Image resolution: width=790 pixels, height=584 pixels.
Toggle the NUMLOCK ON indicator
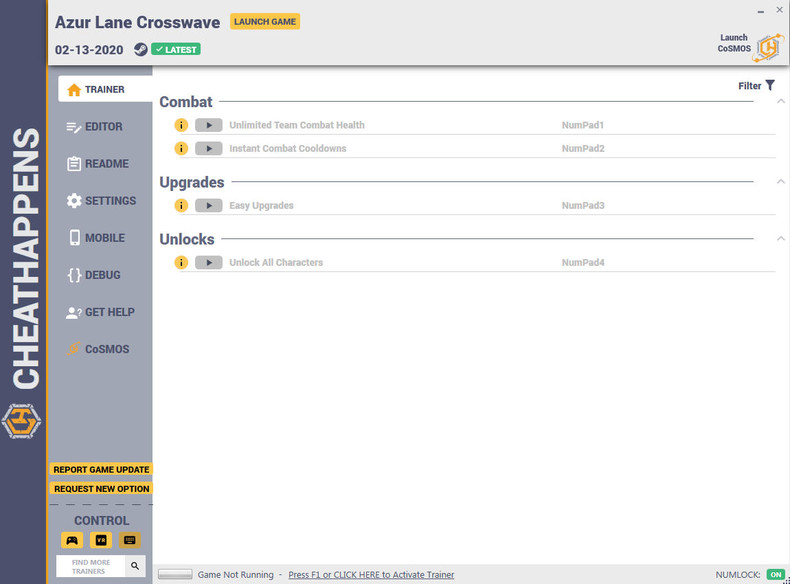click(x=775, y=574)
